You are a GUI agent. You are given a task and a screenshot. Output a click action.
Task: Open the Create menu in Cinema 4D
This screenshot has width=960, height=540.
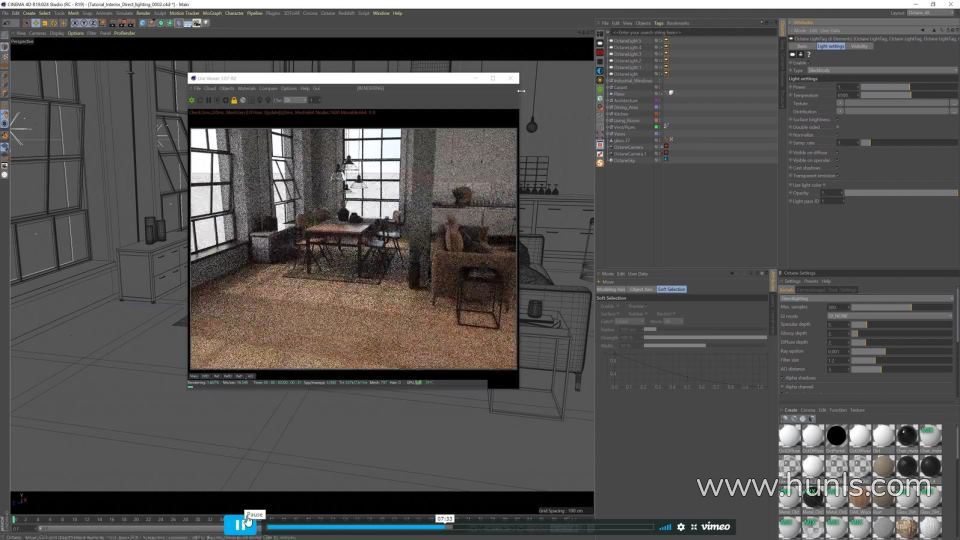click(29, 13)
